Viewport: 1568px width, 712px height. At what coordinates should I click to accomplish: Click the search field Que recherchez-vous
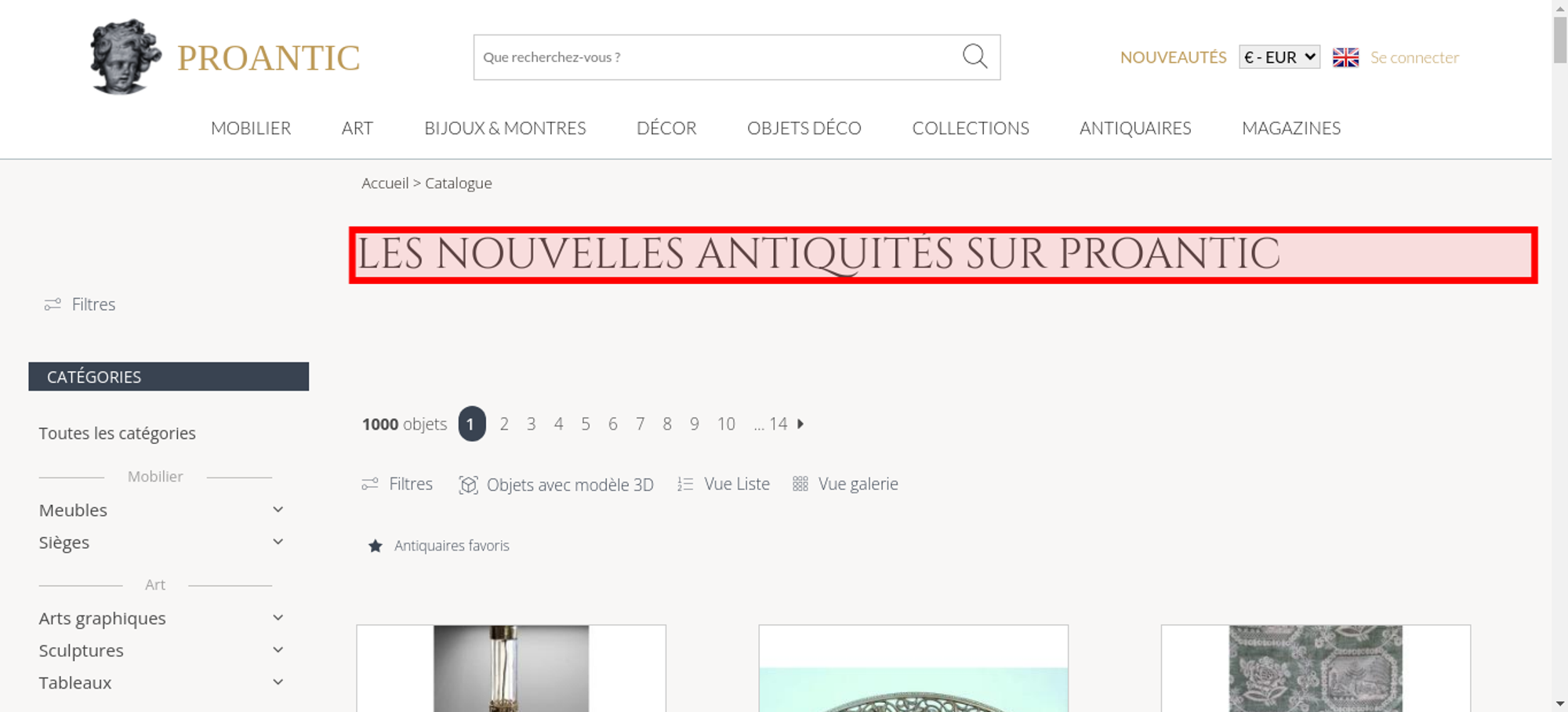(x=717, y=57)
